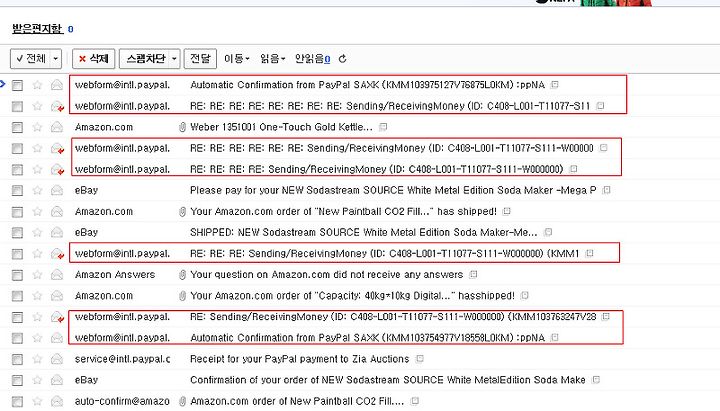
Task: Check the box for Paintball CO2 has shipped email
Action: pyautogui.click(x=17, y=212)
